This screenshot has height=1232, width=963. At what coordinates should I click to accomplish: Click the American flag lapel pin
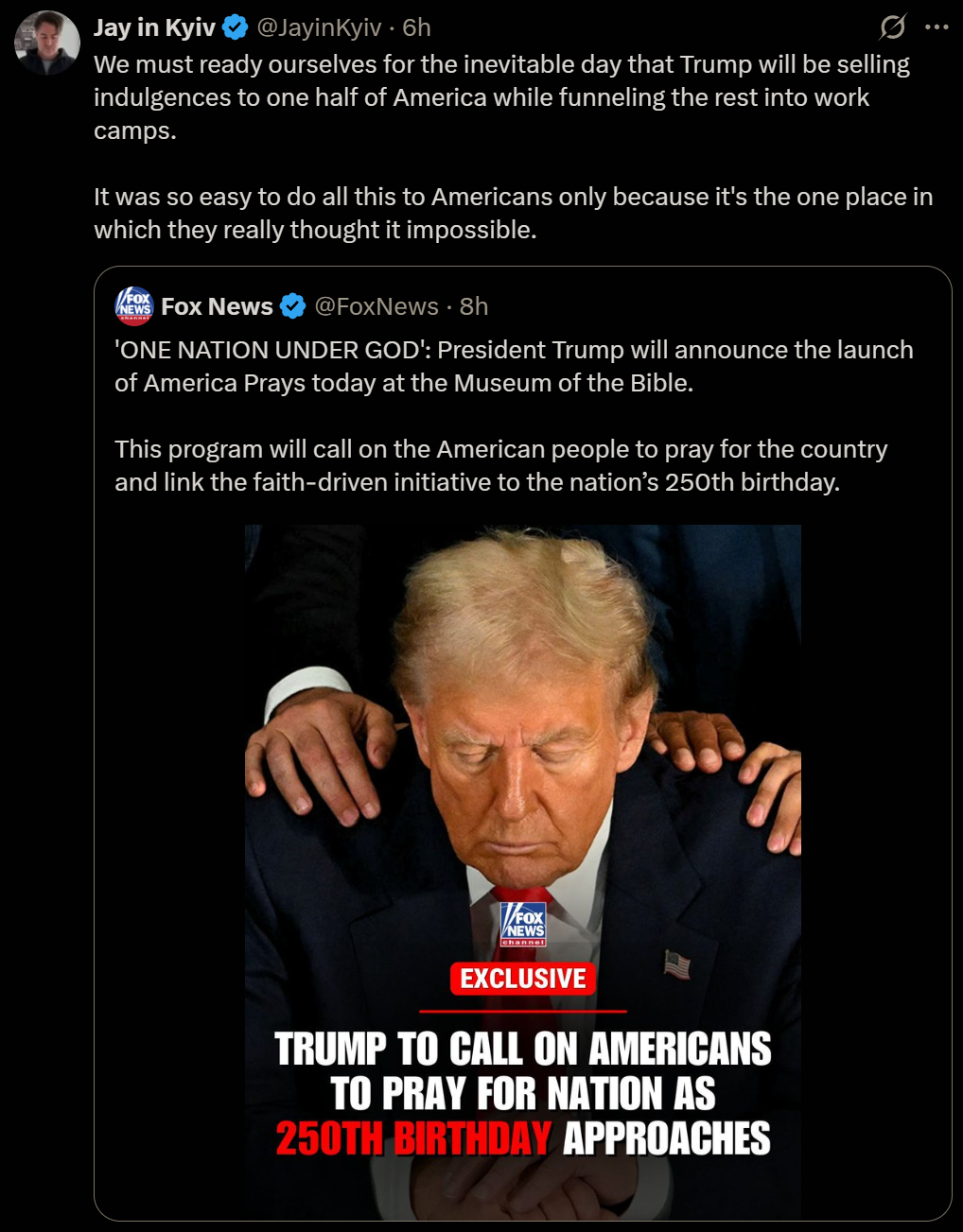point(676,964)
